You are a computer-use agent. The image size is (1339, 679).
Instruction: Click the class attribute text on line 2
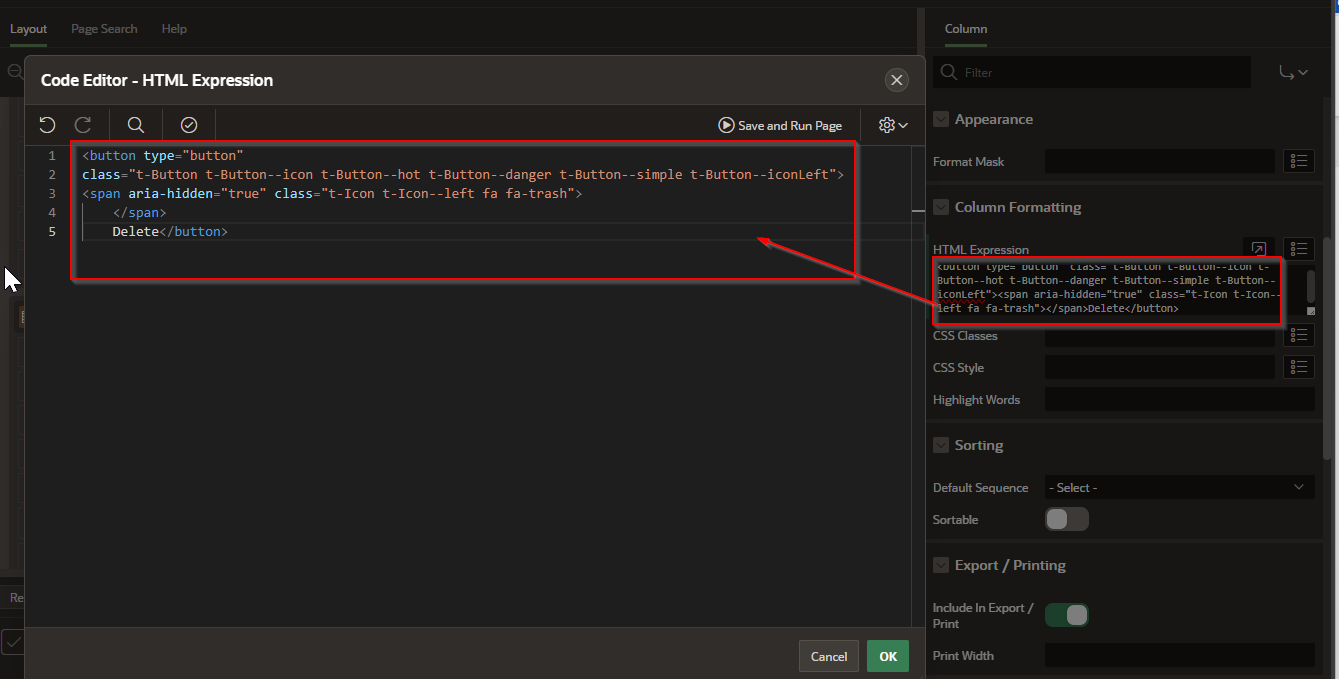click(x=464, y=174)
